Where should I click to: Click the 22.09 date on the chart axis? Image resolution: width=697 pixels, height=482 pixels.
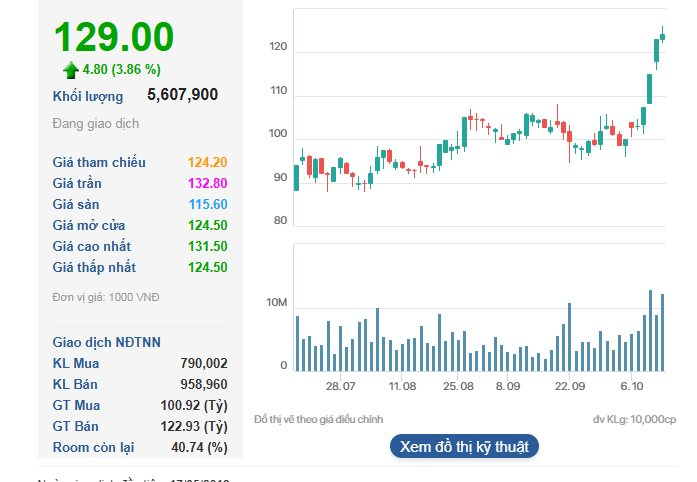coord(570,385)
